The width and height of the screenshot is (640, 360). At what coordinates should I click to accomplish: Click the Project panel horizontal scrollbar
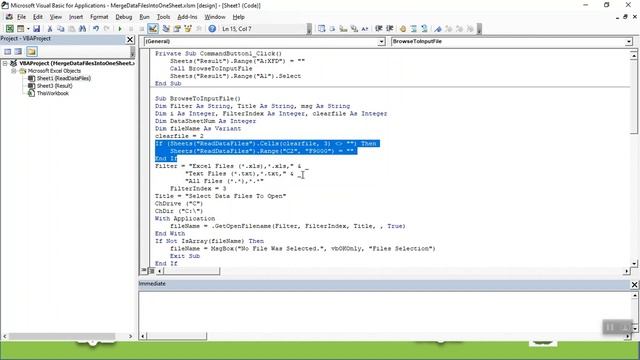(x=62, y=336)
